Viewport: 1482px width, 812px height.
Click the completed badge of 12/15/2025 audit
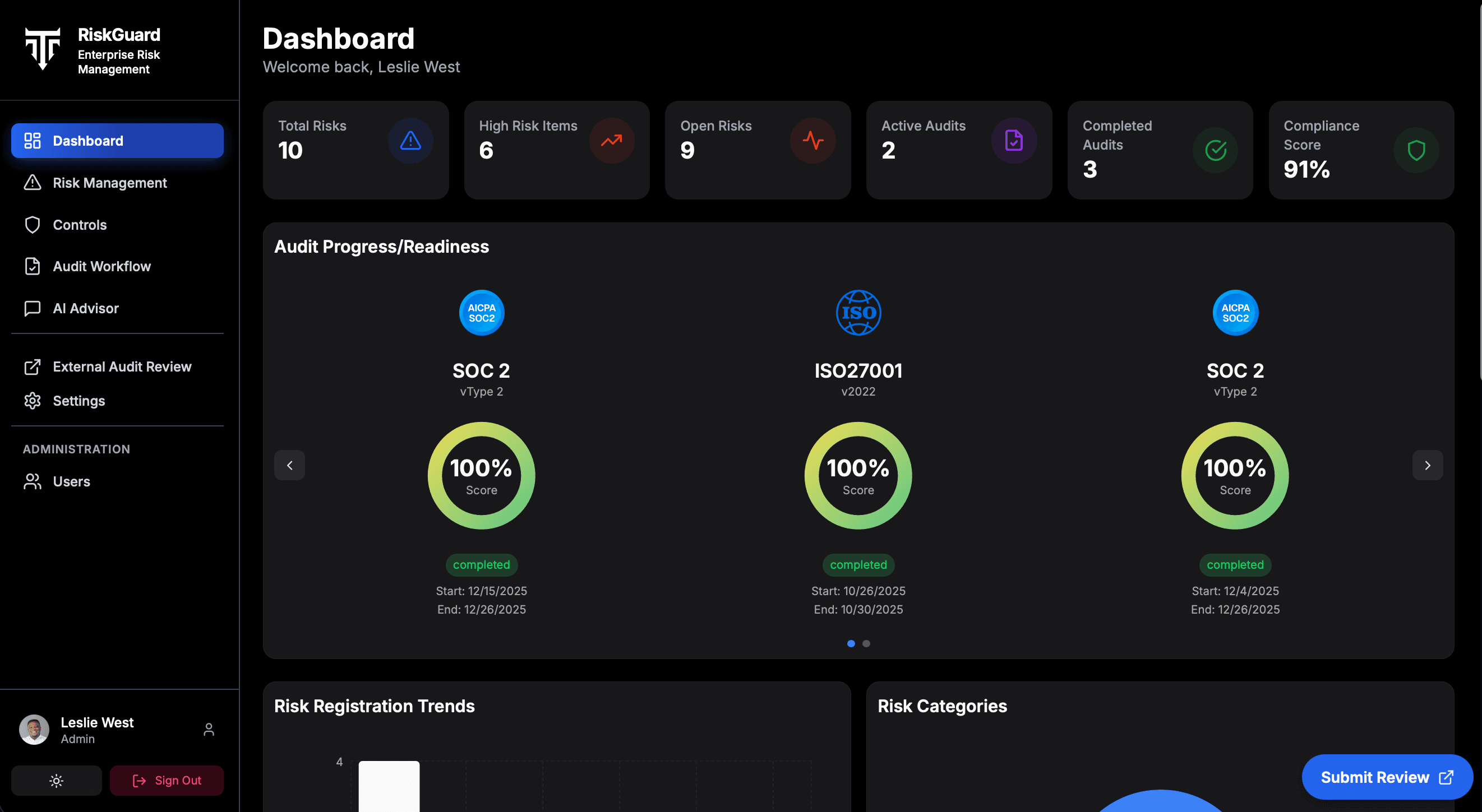tap(482, 565)
